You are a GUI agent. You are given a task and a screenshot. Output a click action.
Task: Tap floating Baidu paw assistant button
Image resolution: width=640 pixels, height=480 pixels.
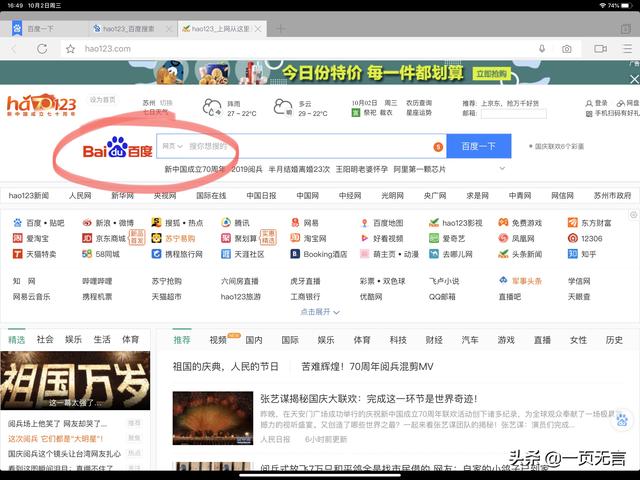coord(622,420)
